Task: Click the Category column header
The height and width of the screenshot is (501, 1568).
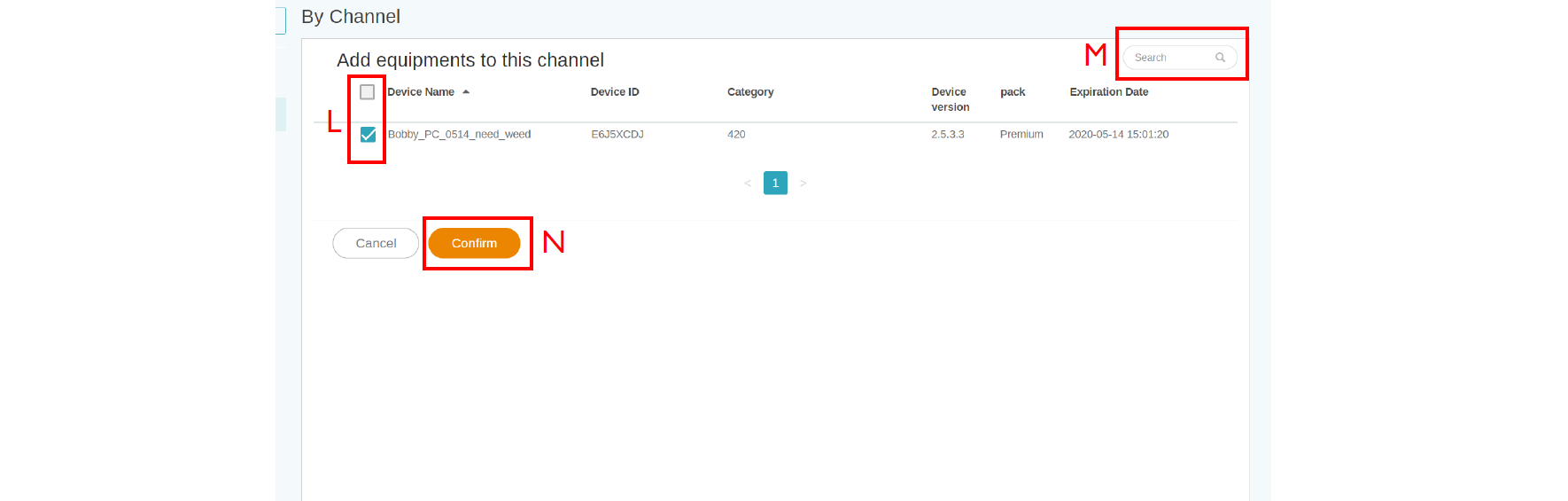Action: (x=750, y=92)
